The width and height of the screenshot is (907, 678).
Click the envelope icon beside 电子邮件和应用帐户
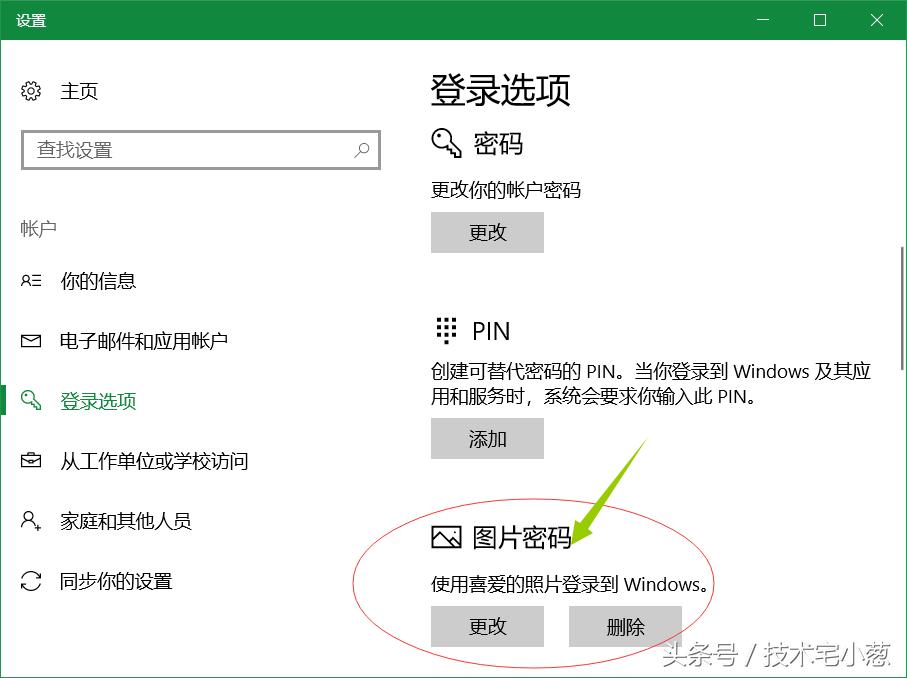[33, 340]
